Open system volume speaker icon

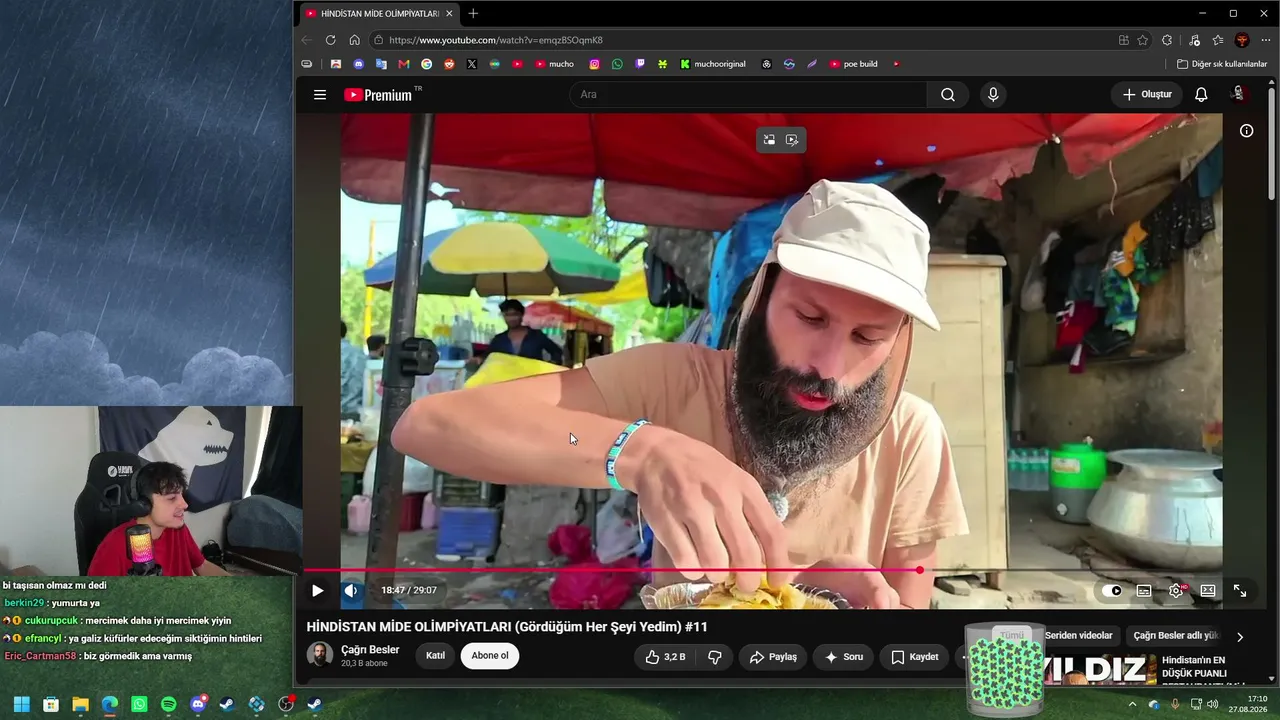[1213, 704]
